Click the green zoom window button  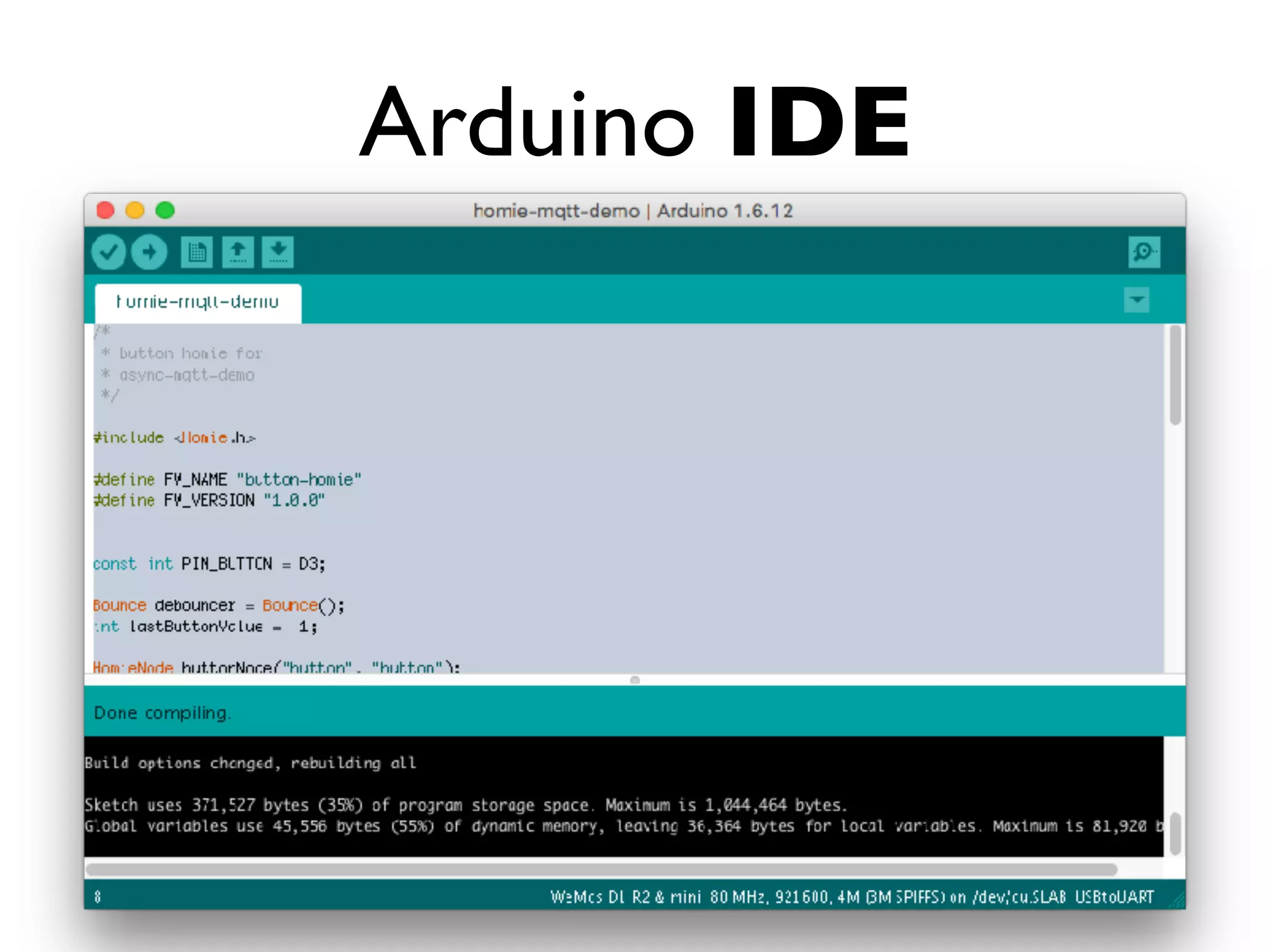click(165, 211)
